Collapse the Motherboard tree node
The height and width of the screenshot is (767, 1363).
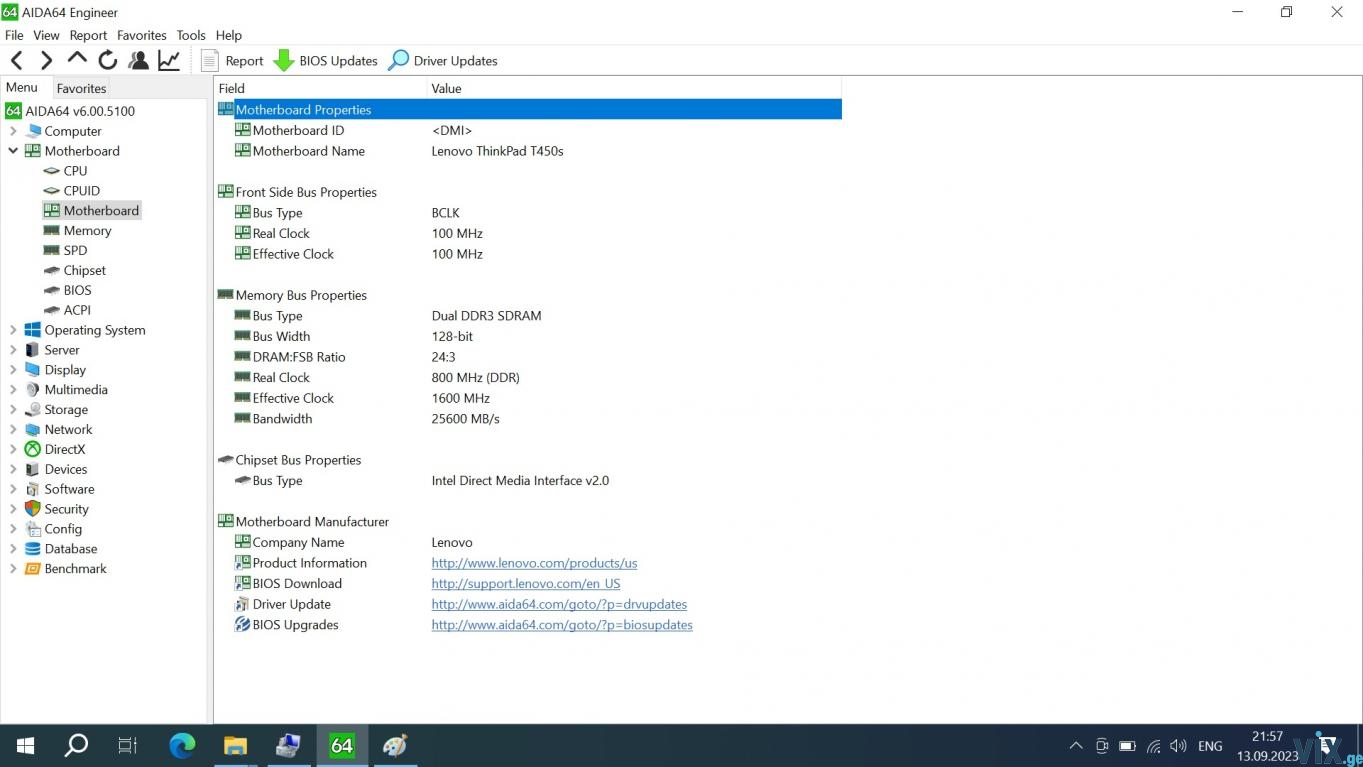[13, 151]
